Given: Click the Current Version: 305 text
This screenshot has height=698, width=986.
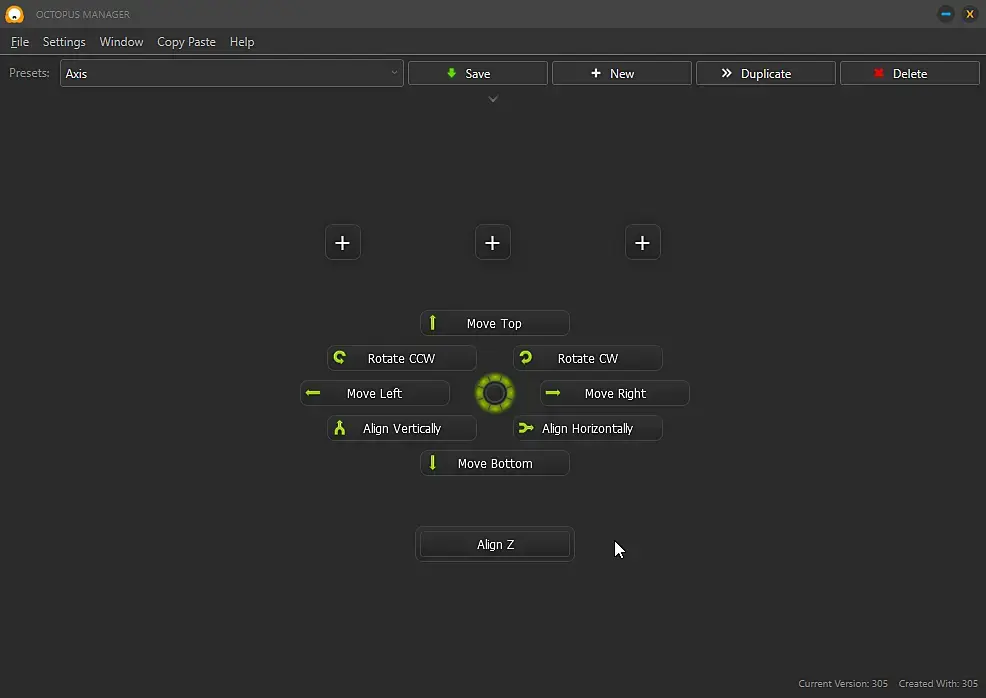Looking at the screenshot, I should click(843, 684).
